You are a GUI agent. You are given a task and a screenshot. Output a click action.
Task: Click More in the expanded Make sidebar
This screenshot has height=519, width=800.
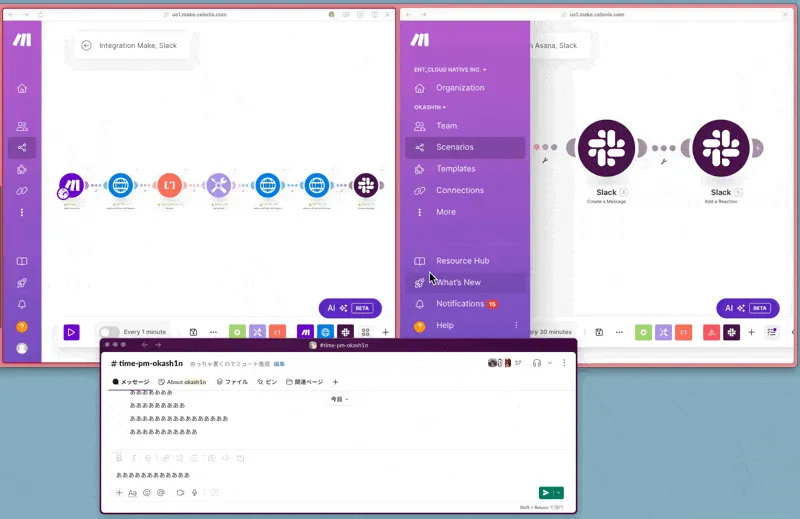[465, 212]
